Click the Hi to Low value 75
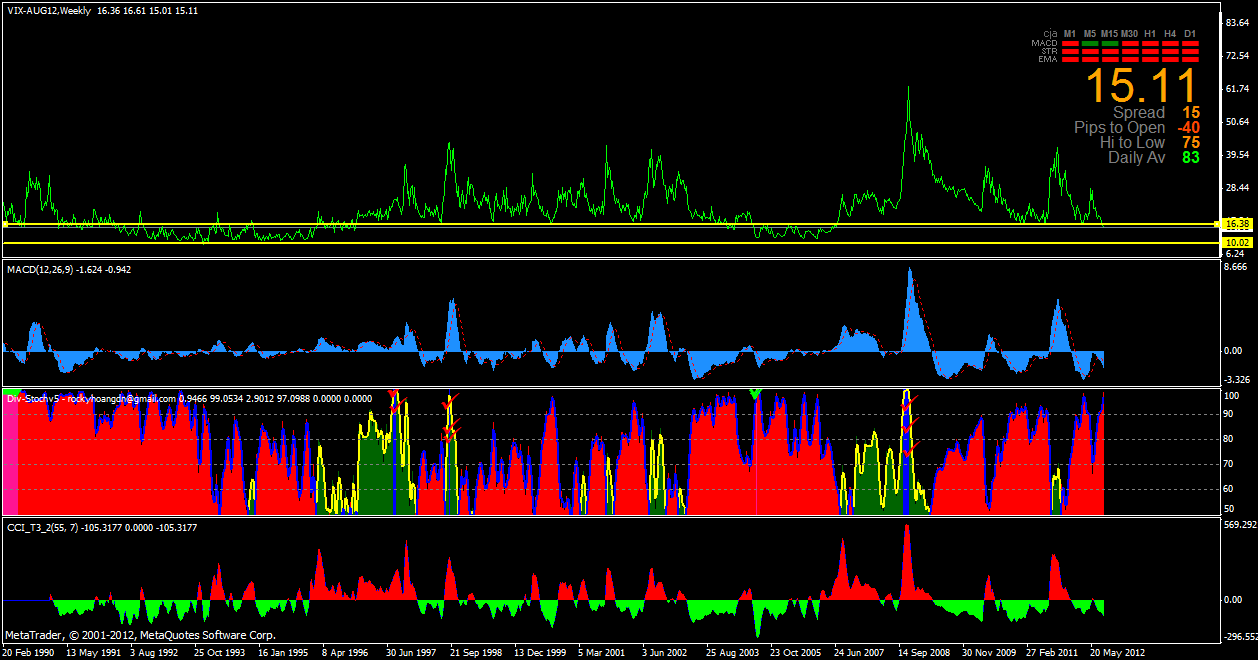 (x=1190, y=143)
